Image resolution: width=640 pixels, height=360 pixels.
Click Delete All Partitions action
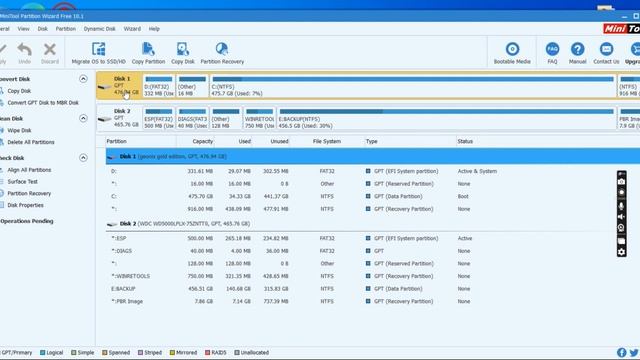pos(31,142)
